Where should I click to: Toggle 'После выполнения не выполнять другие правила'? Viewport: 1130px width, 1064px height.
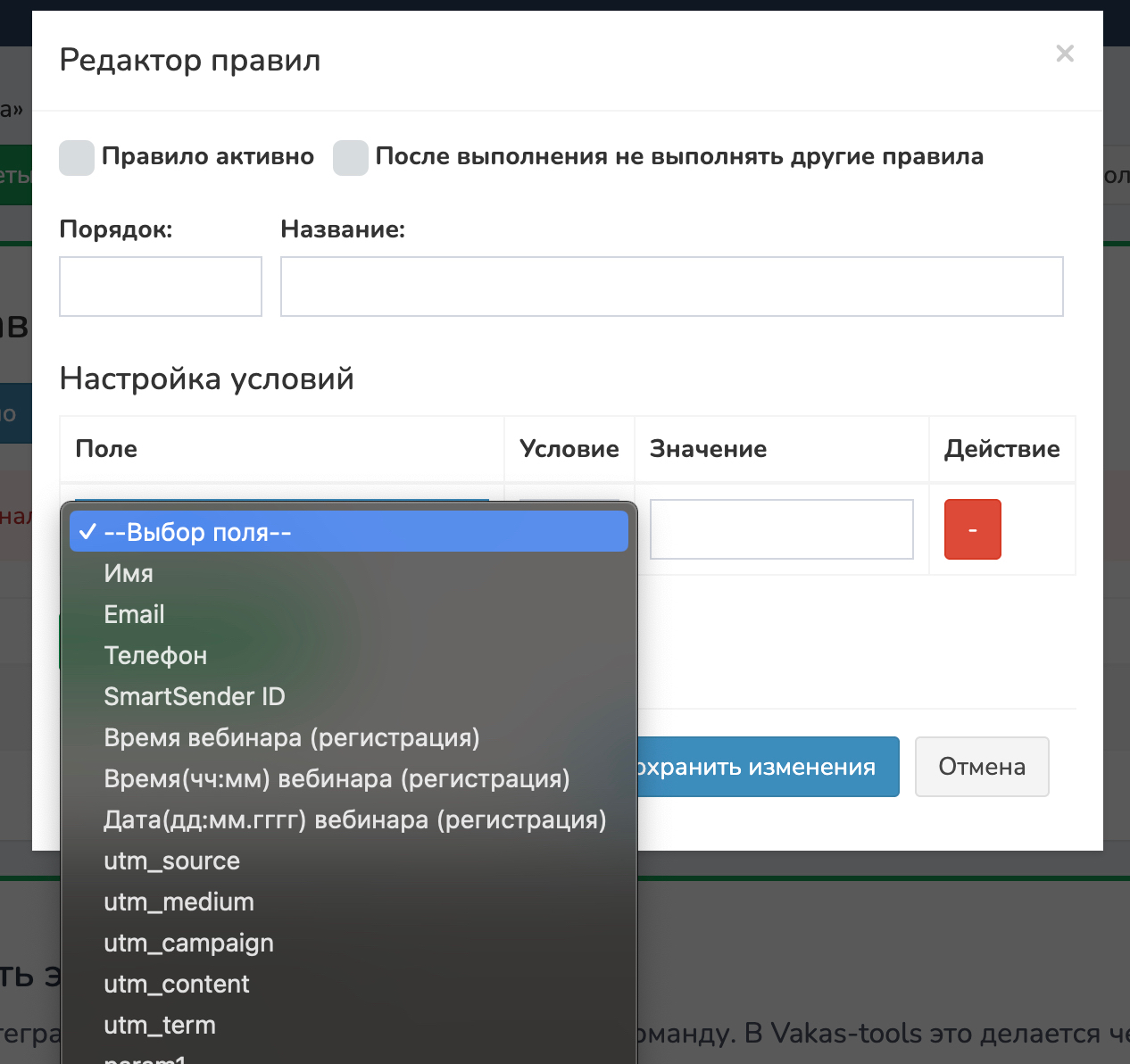pyautogui.click(x=351, y=158)
